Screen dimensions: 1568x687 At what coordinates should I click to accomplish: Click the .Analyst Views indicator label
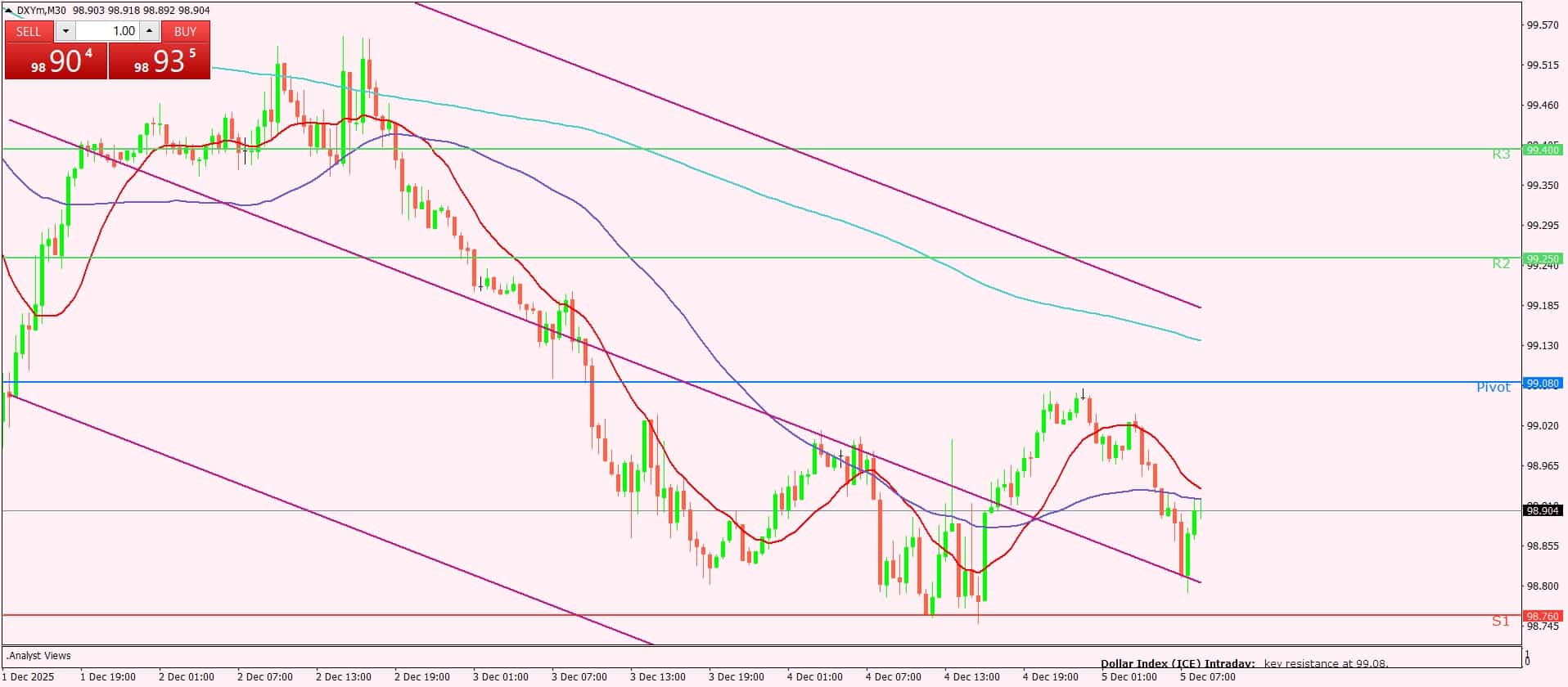coord(38,655)
